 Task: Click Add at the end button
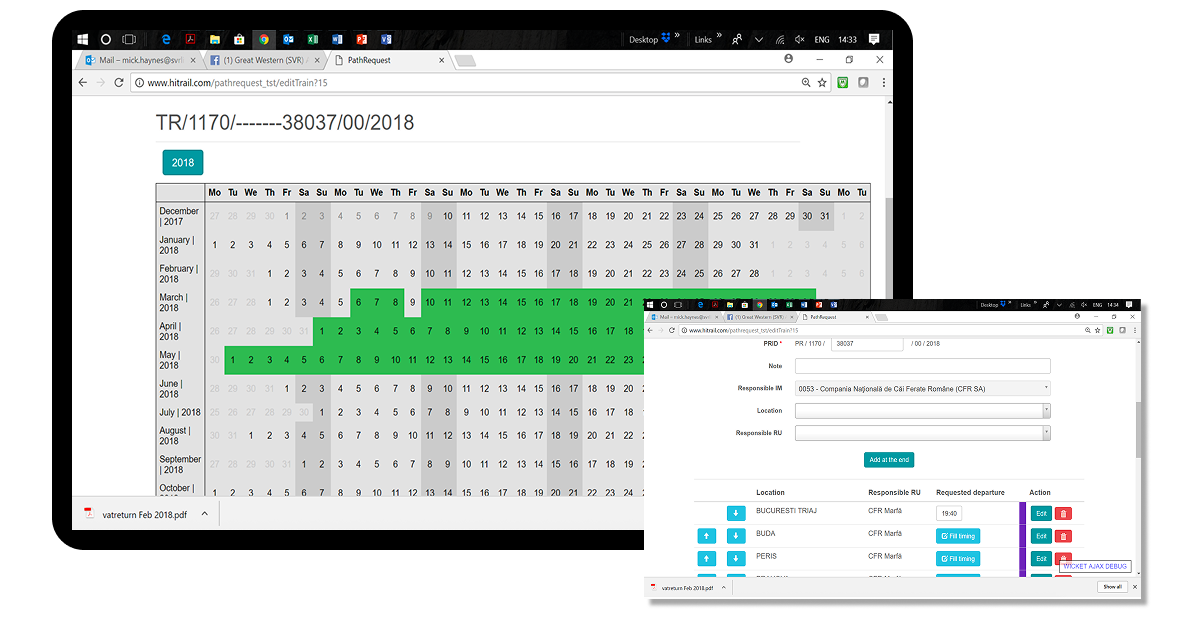click(889, 460)
